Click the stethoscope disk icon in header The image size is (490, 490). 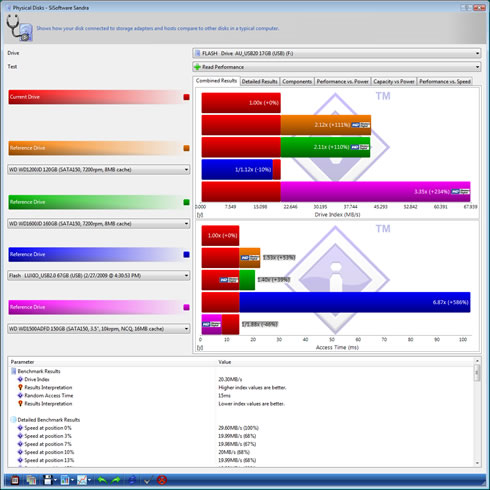[20, 28]
